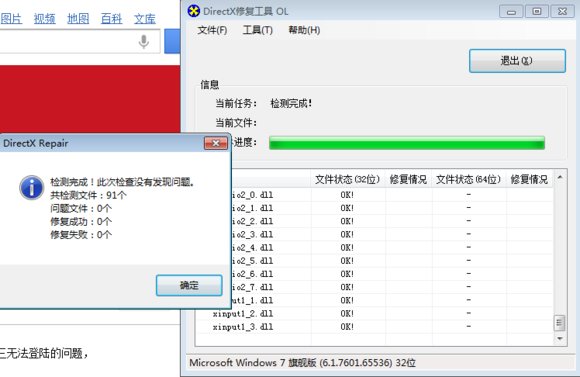The image size is (580, 377).
Task: Click the file list scroll up arrow
Action: coord(560,178)
